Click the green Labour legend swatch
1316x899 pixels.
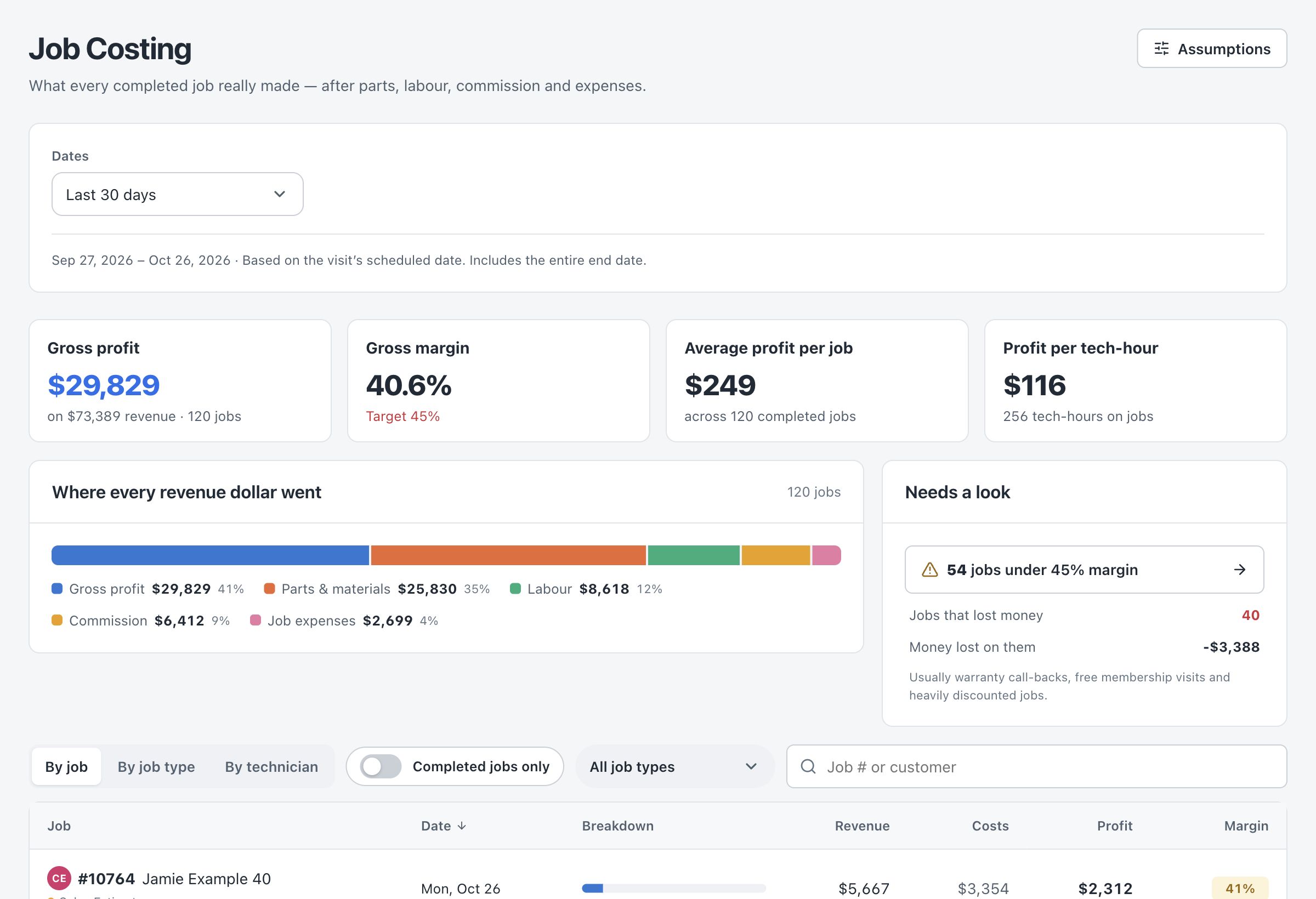[x=515, y=589]
